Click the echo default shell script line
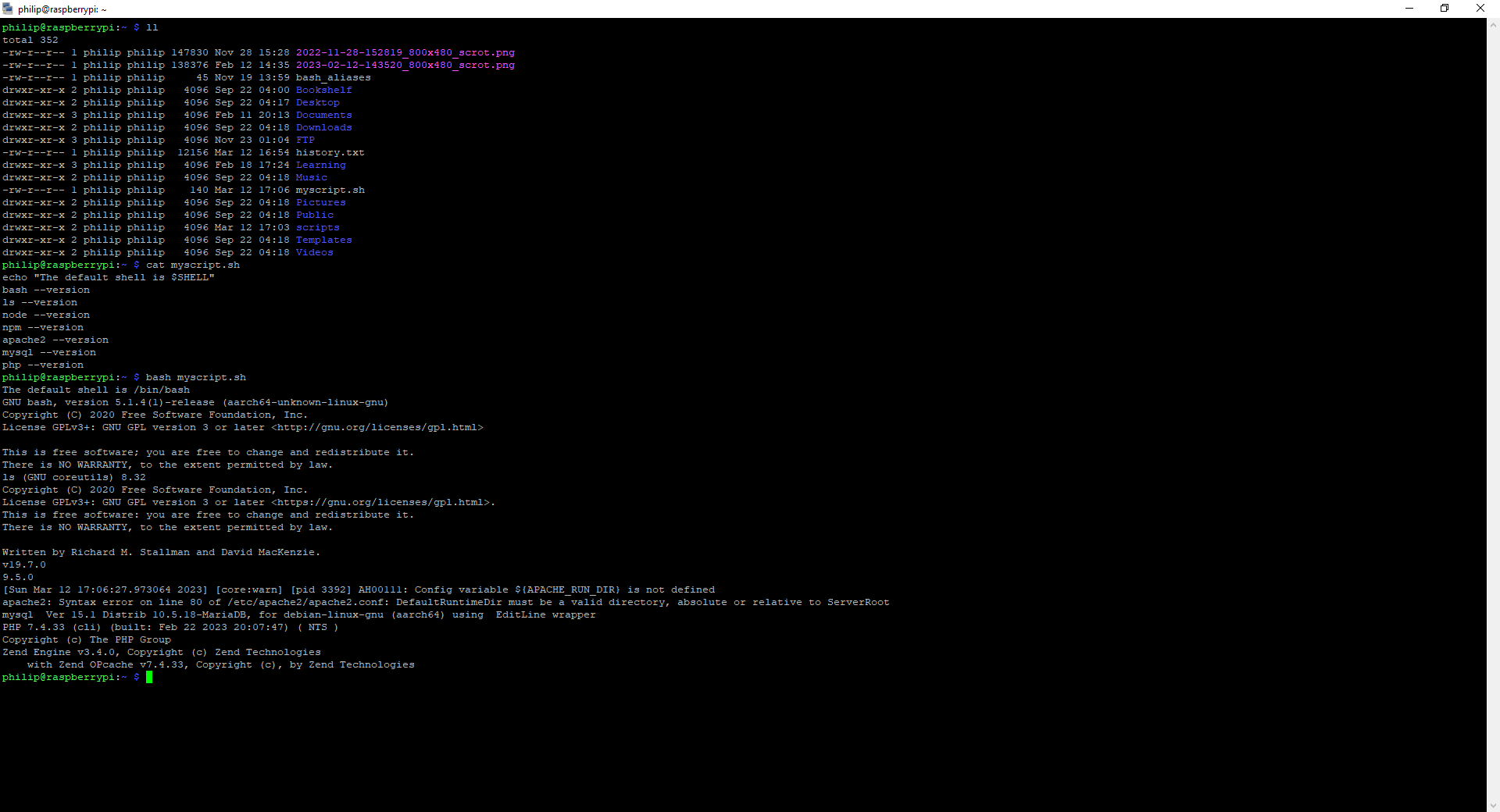 (x=108, y=277)
